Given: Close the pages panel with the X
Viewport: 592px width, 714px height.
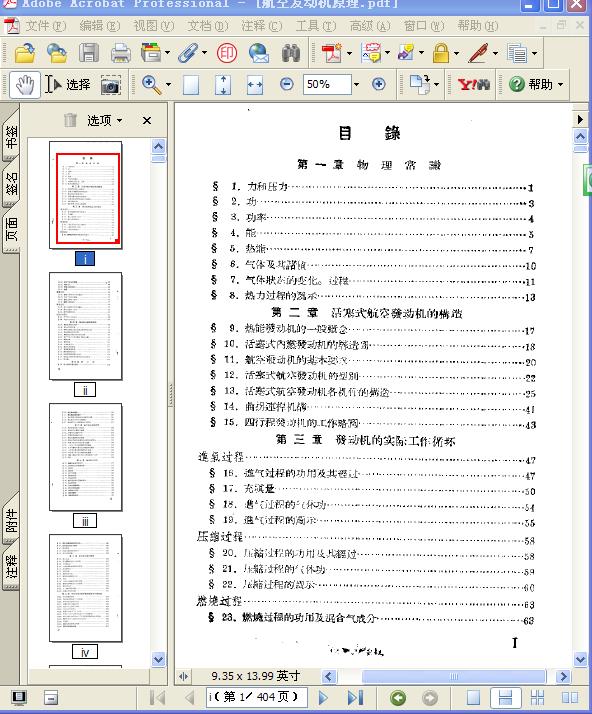Looking at the screenshot, I should coord(147,121).
